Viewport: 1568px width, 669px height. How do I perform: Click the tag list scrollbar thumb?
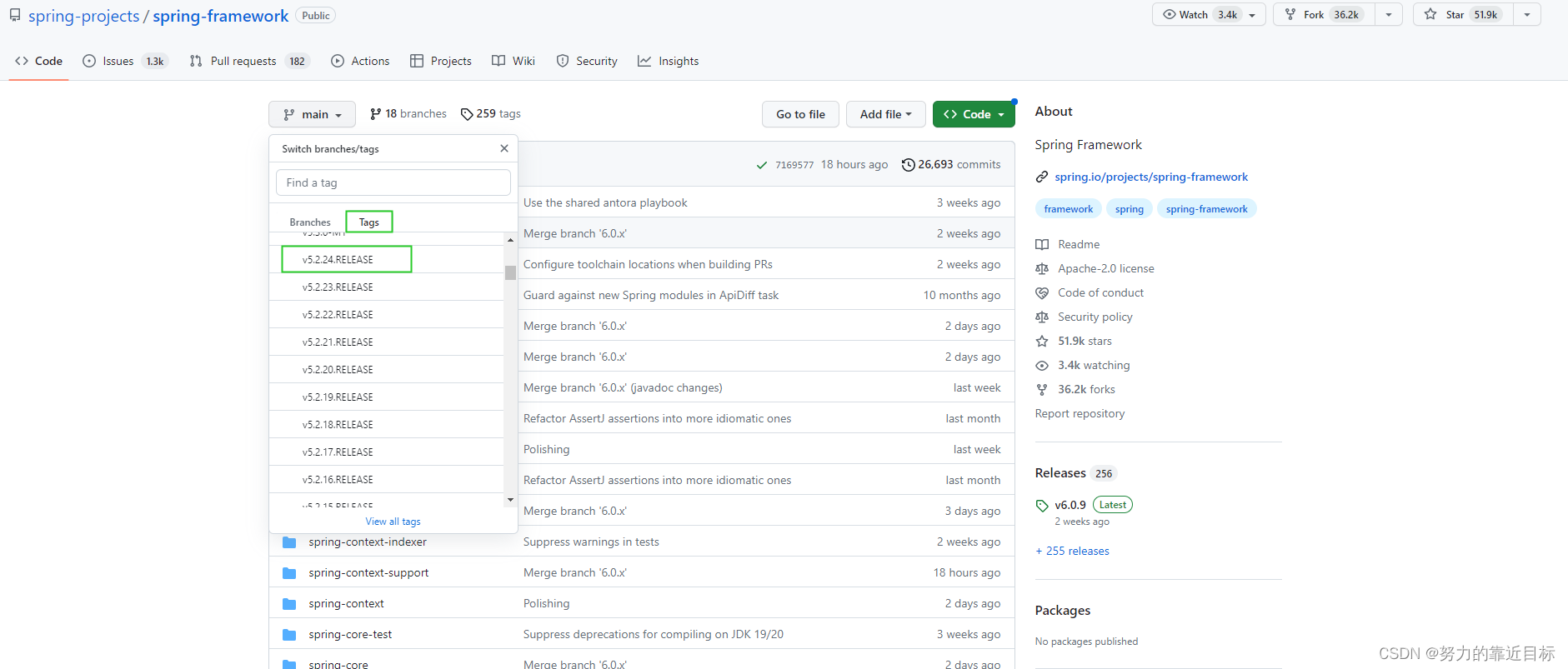pyautogui.click(x=510, y=272)
